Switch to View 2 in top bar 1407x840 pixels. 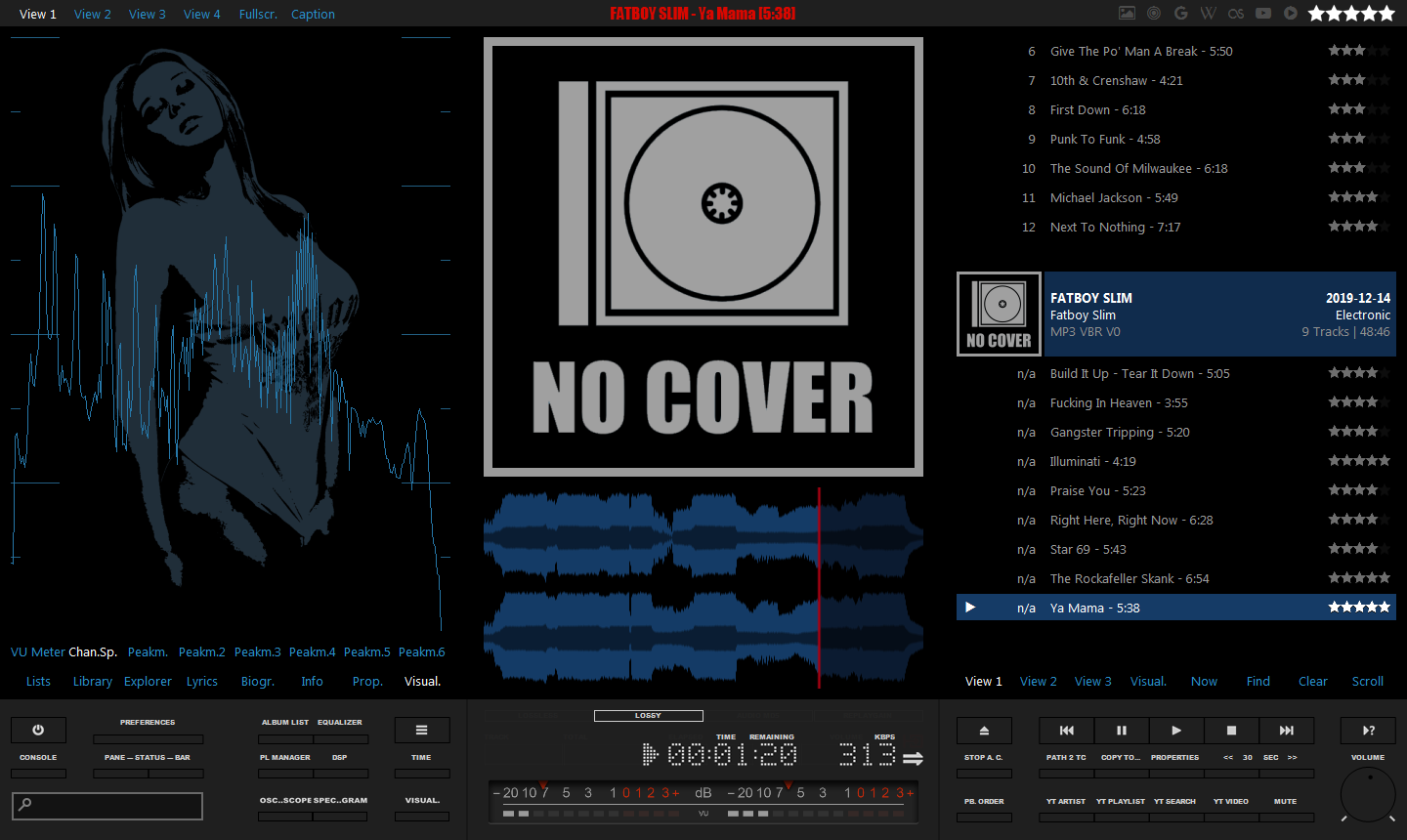[93, 14]
